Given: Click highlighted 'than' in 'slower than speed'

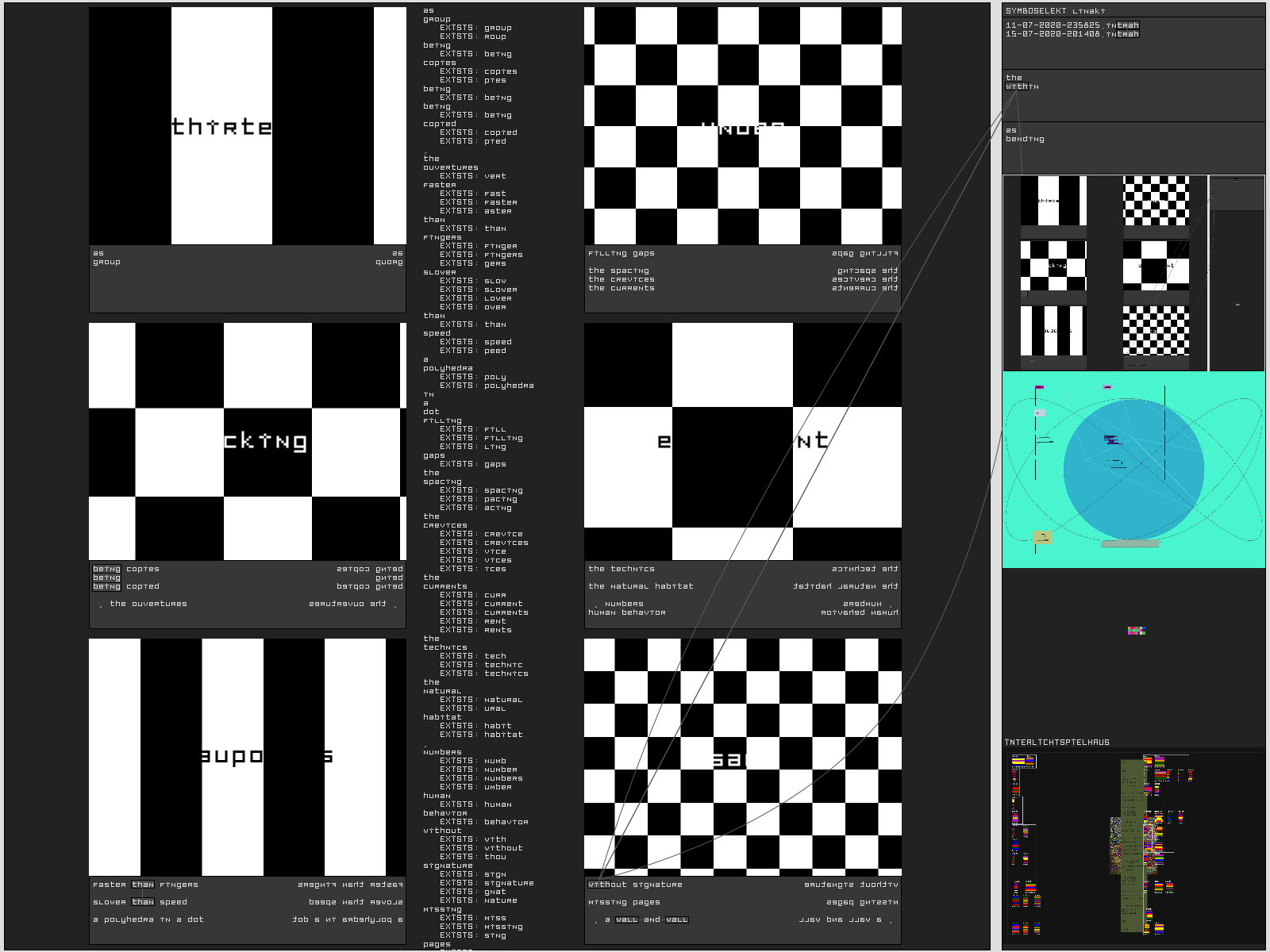Looking at the screenshot, I should coord(143,902).
